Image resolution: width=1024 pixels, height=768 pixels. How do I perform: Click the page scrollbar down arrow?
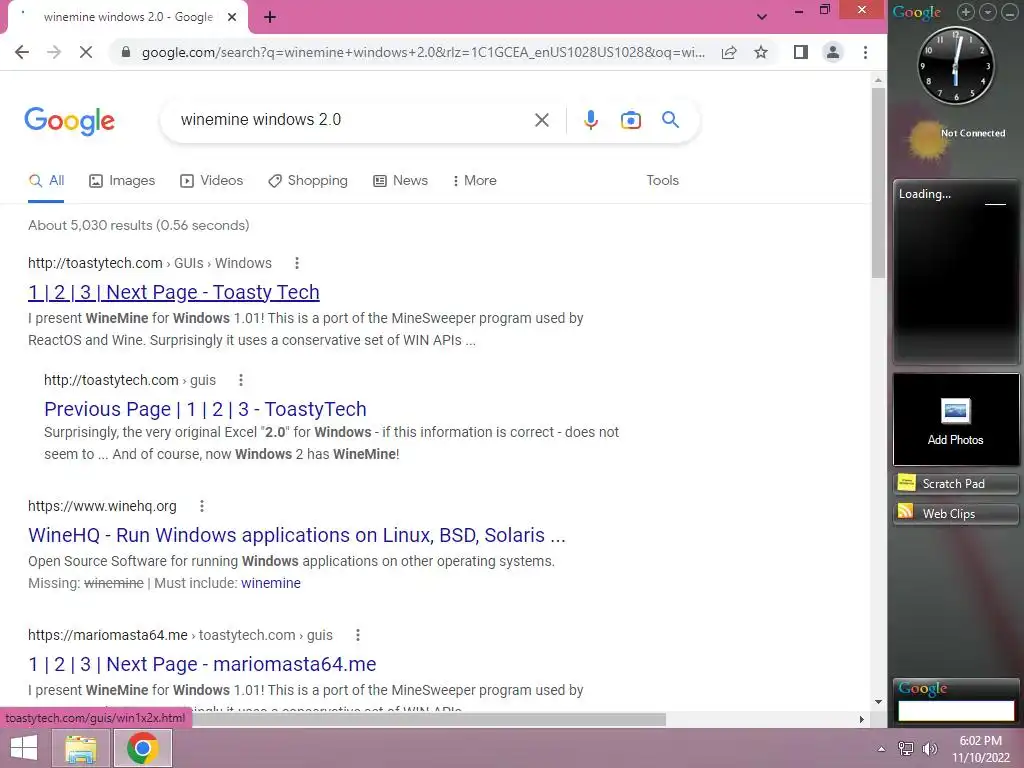coord(878,702)
